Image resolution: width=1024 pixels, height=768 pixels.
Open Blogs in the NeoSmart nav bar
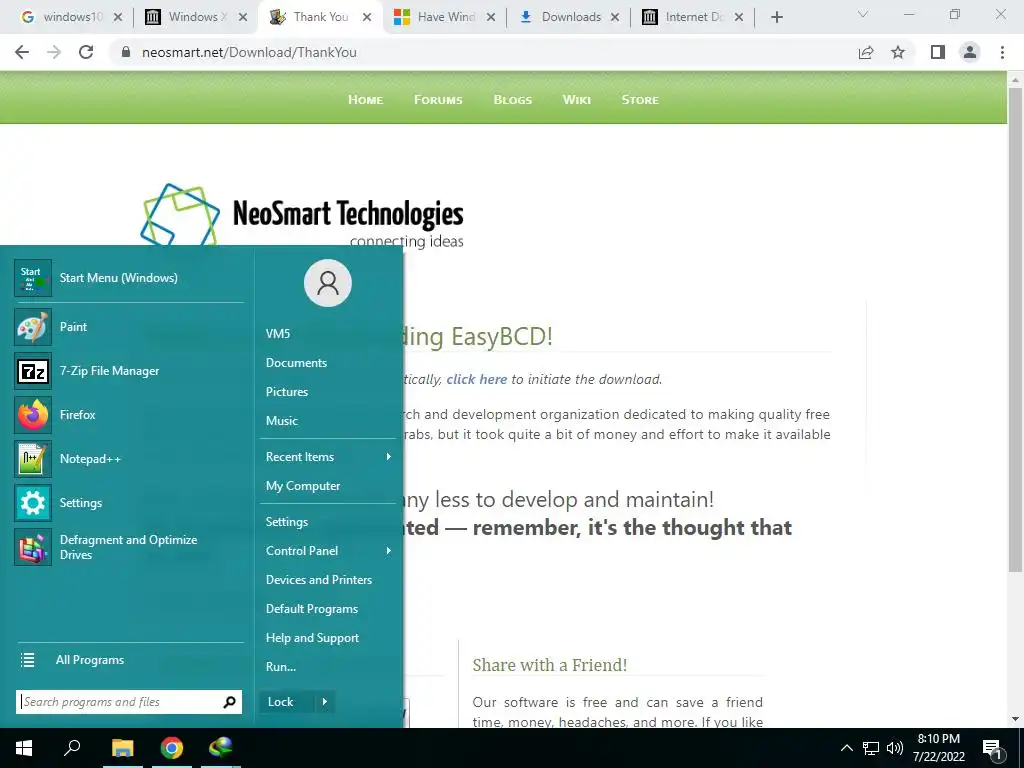[x=513, y=100]
